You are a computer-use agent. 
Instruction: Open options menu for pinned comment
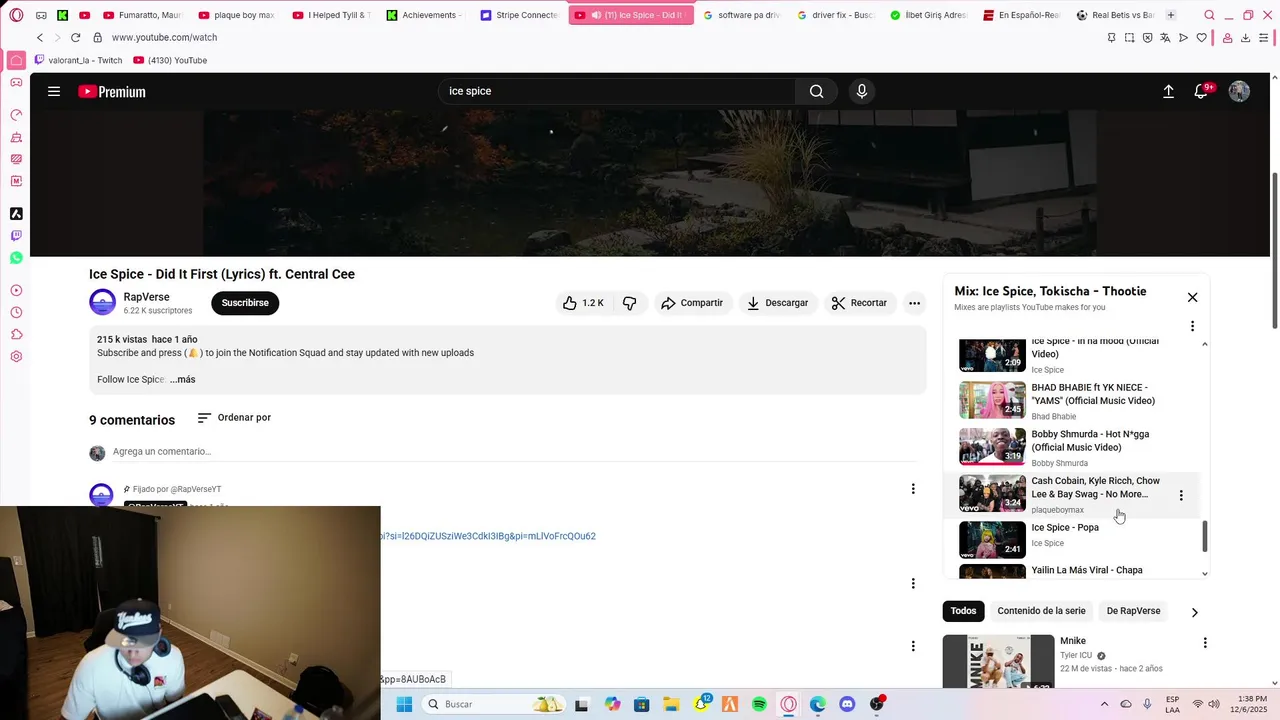click(912, 489)
